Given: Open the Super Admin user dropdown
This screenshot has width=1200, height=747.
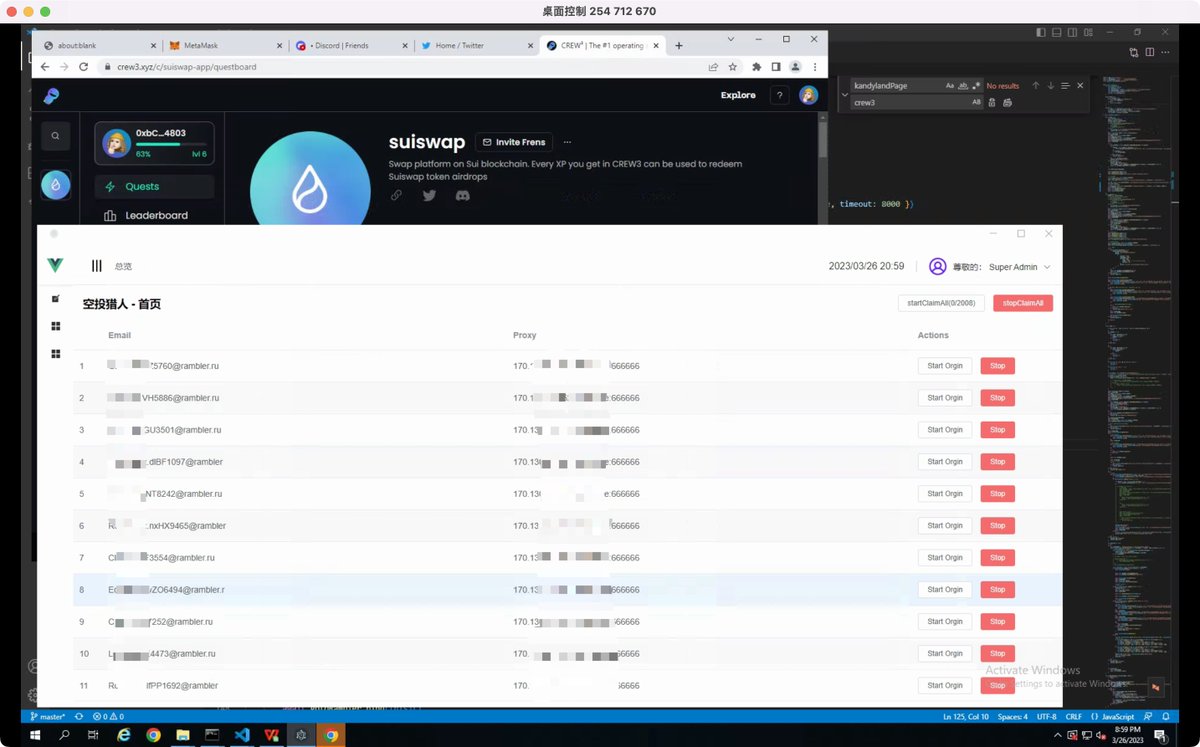Looking at the screenshot, I should (1020, 267).
